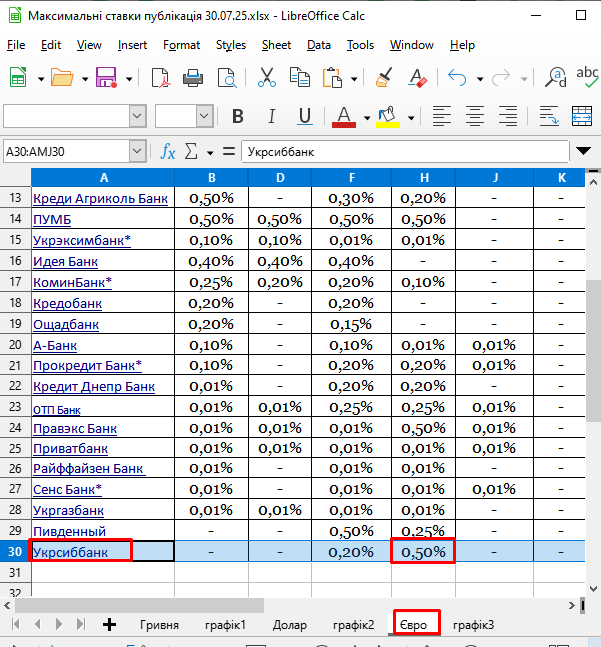This screenshot has height=647, width=601.
Task: Click inside the formula input line
Action: click(405, 151)
